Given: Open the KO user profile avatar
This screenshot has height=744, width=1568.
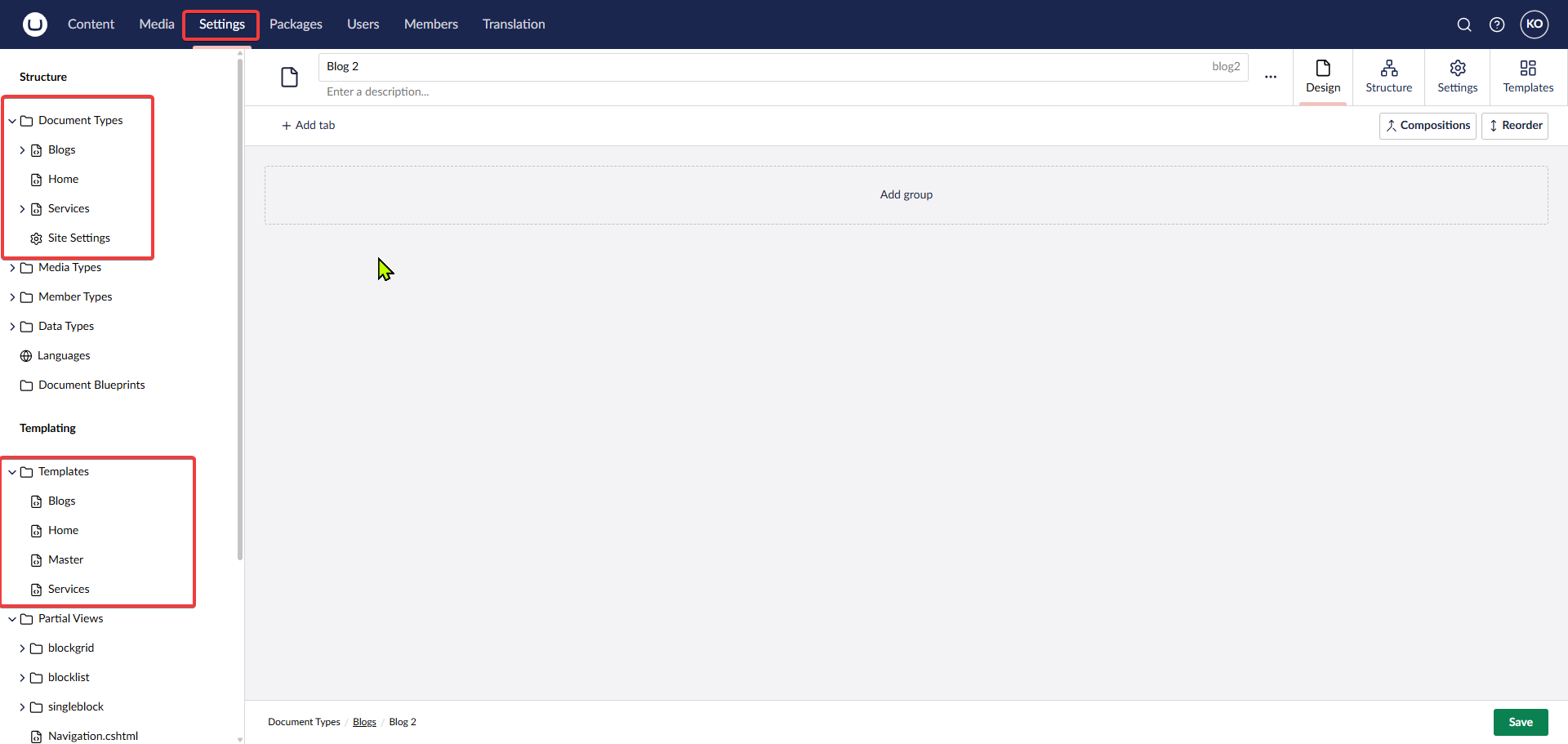Looking at the screenshot, I should (x=1535, y=25).
